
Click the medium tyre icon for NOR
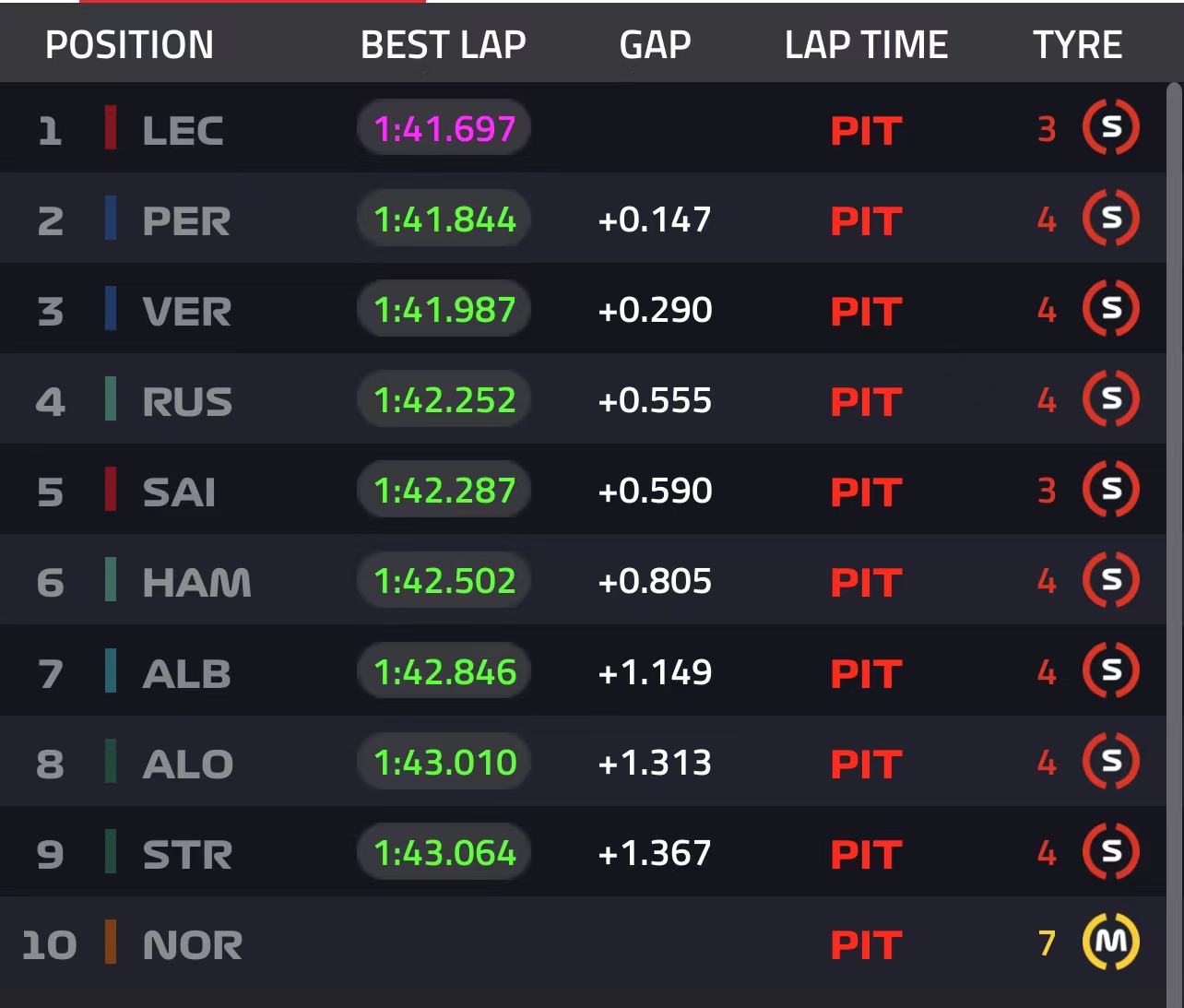[1111, 942]
